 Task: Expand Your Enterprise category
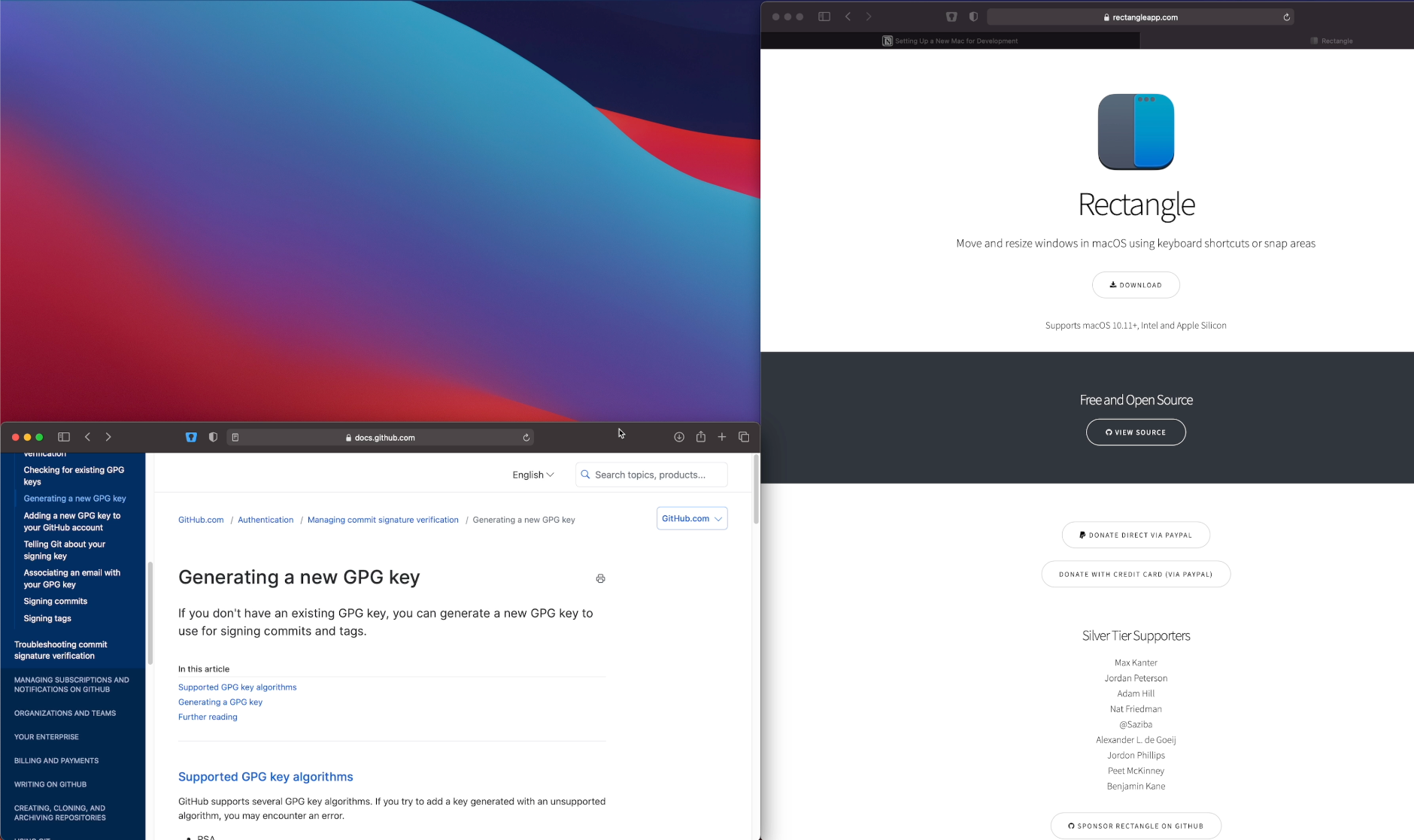47,737
